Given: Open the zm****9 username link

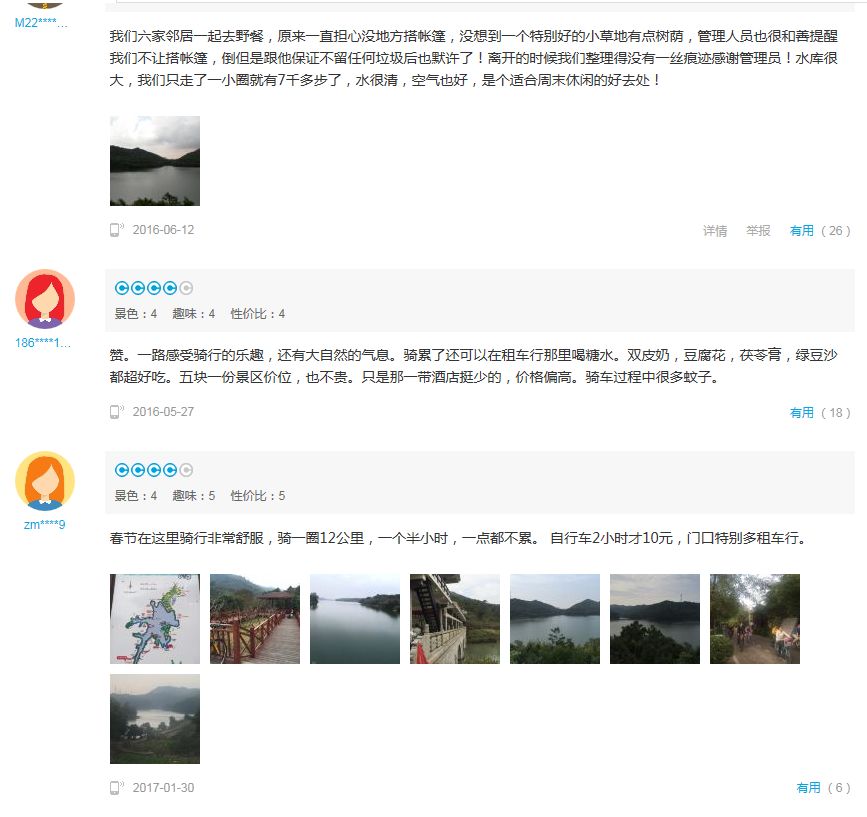Looking at the screenshot, I should tap(44, 525).
